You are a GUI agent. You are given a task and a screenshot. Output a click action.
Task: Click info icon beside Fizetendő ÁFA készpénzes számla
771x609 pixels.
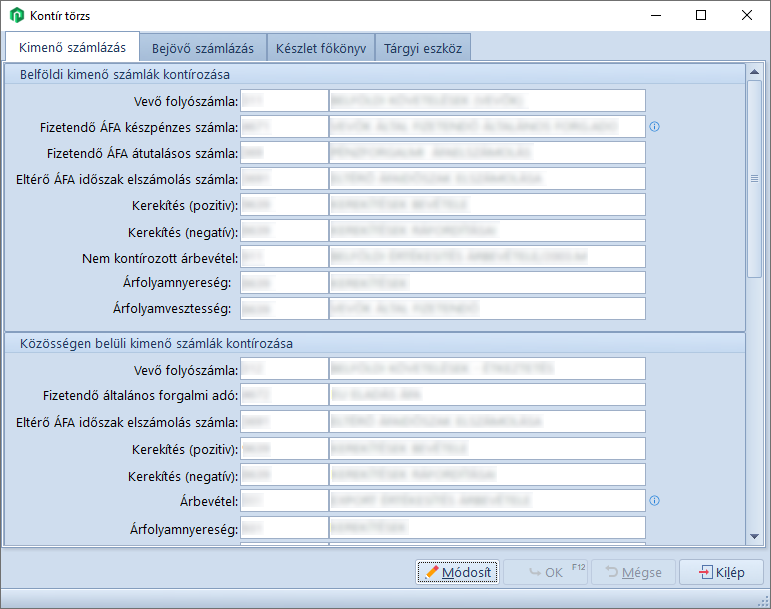655,127
